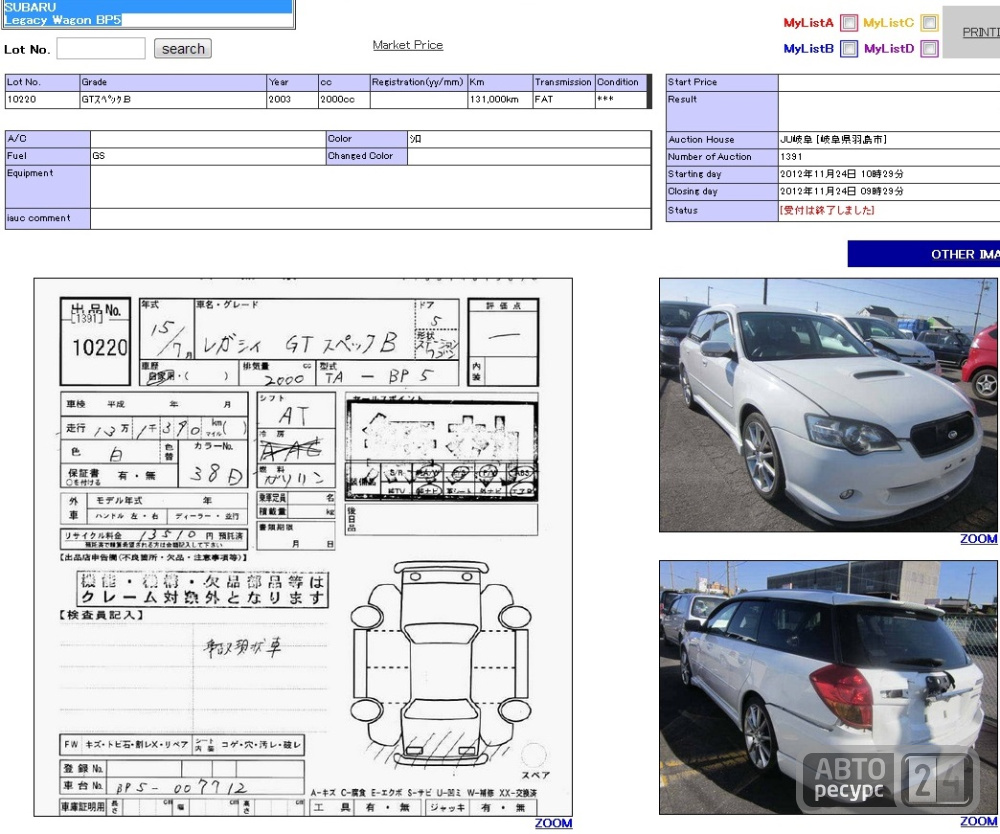Screen dimensions: 1000x834
Task: Click the OTHER IMAGES button
Action: (924, 254)
